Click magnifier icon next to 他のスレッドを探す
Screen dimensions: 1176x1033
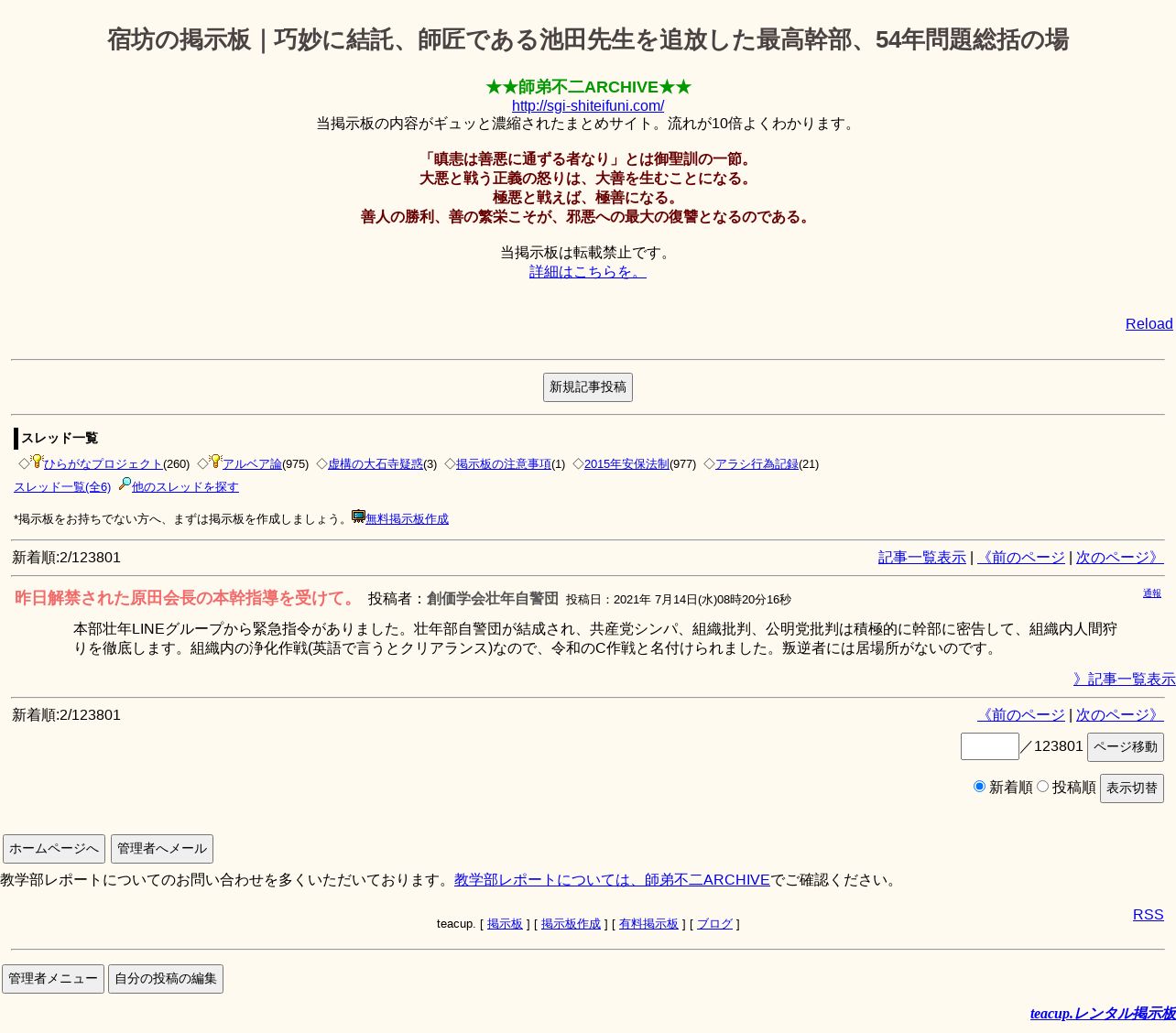point(125,484)
